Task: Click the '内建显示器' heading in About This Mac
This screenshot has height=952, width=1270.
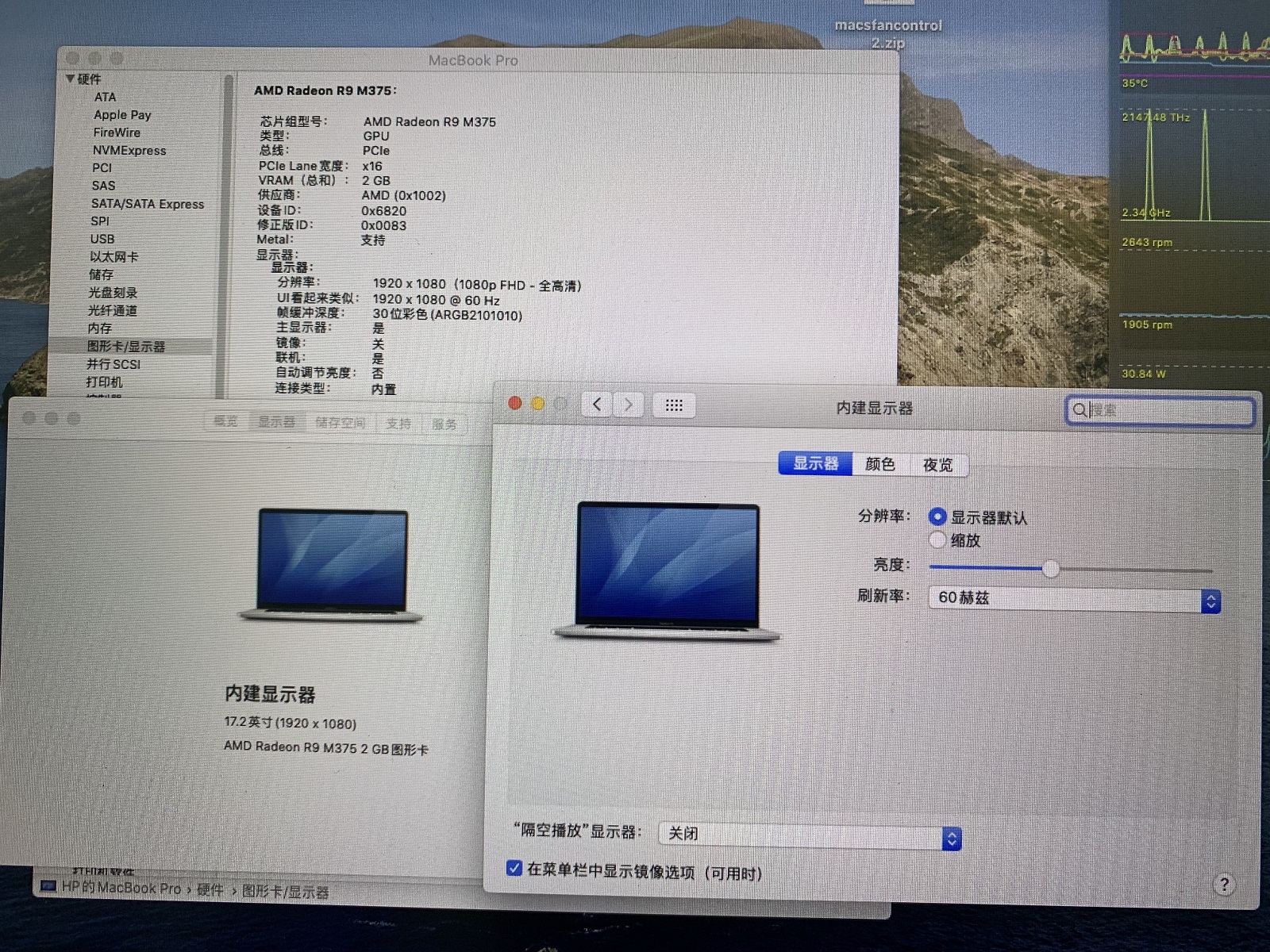Action: click(270, 694)
